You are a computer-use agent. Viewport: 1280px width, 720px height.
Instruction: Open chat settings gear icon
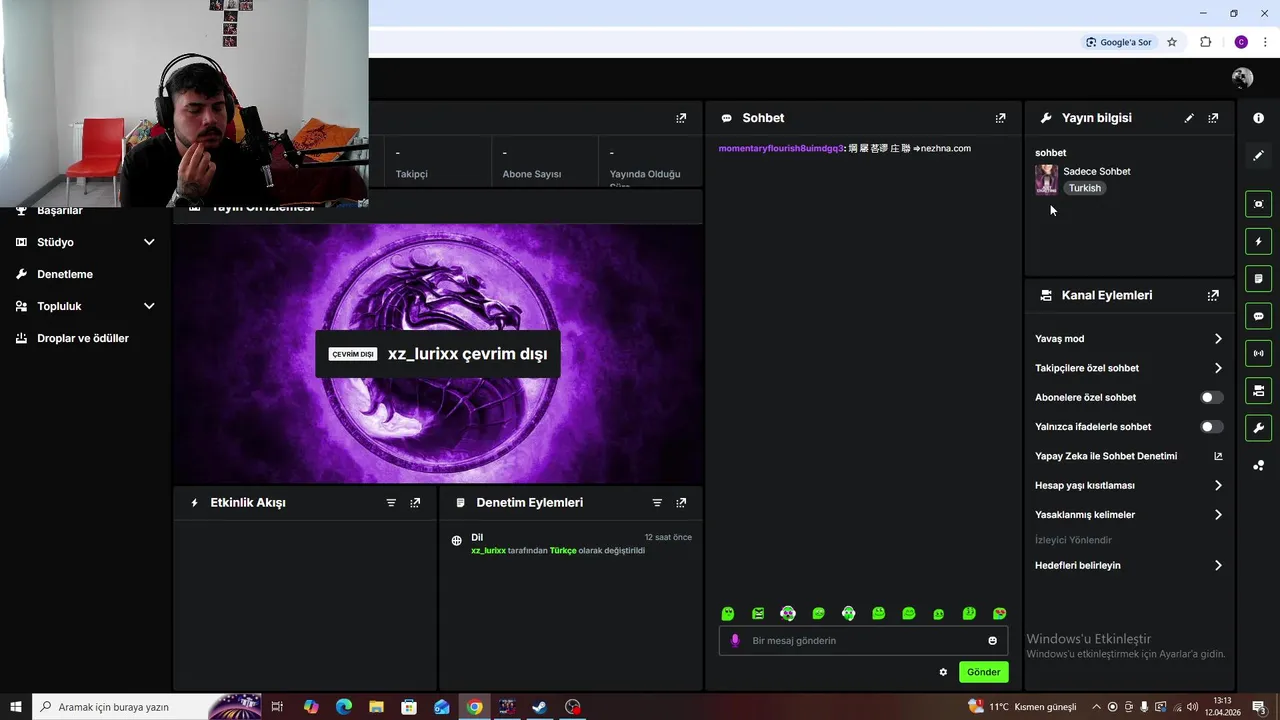tap(943, 672)
